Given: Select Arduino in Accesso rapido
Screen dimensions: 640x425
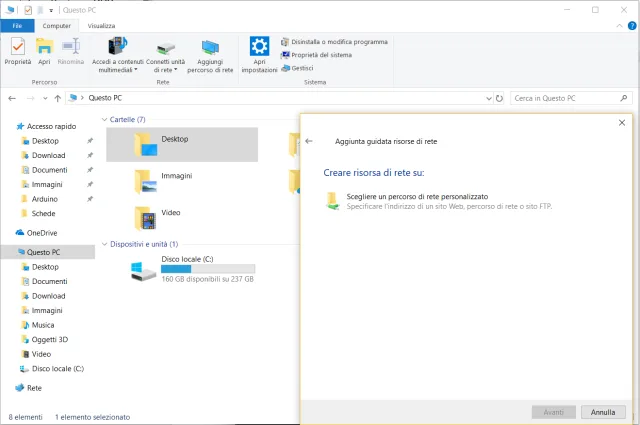Looking at the screenshot, I should point(40,199).
